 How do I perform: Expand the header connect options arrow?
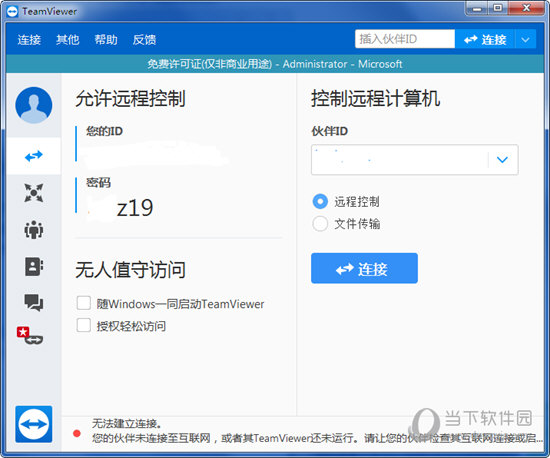coord(525,39)
